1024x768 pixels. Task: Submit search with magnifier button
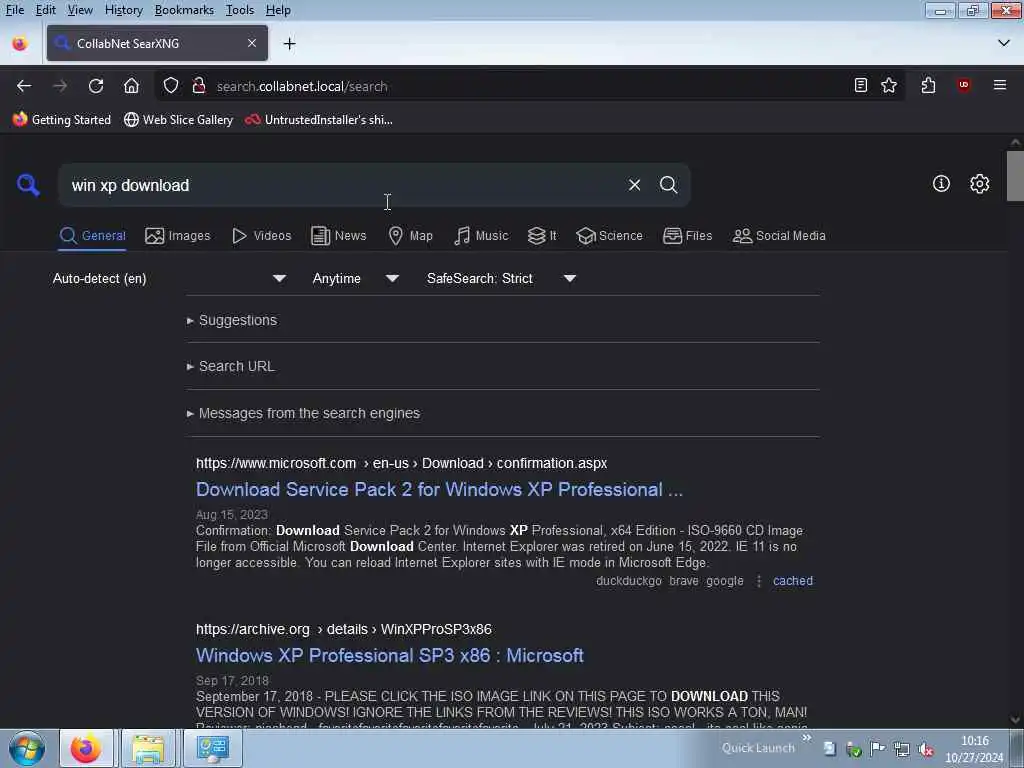(x=668, y=185)
